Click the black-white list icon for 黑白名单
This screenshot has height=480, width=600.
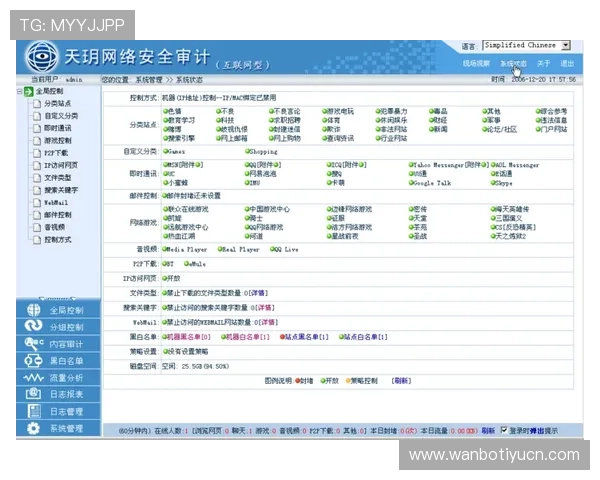coord(34,360)
